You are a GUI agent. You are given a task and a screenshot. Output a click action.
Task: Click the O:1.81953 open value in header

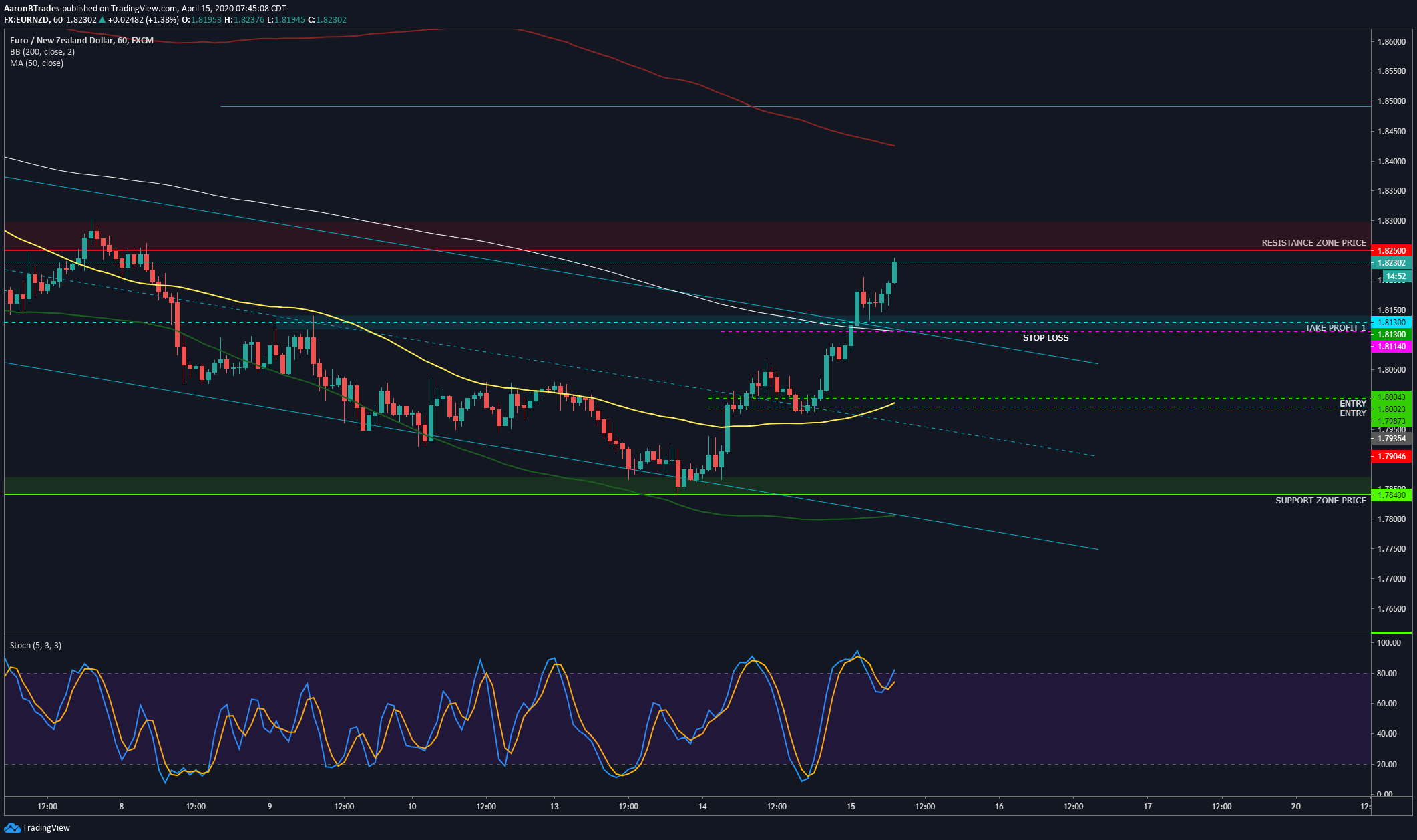pos(202,20)
